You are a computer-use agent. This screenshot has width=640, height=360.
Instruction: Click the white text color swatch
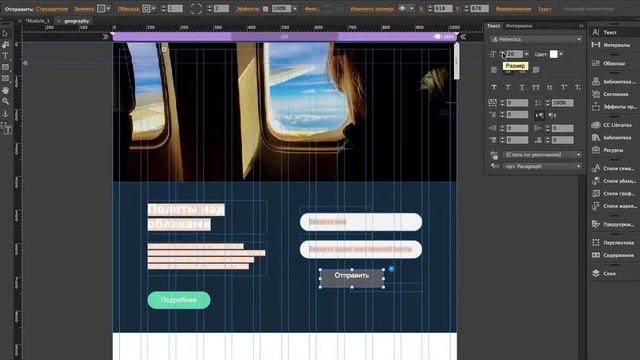click(553, 54)
